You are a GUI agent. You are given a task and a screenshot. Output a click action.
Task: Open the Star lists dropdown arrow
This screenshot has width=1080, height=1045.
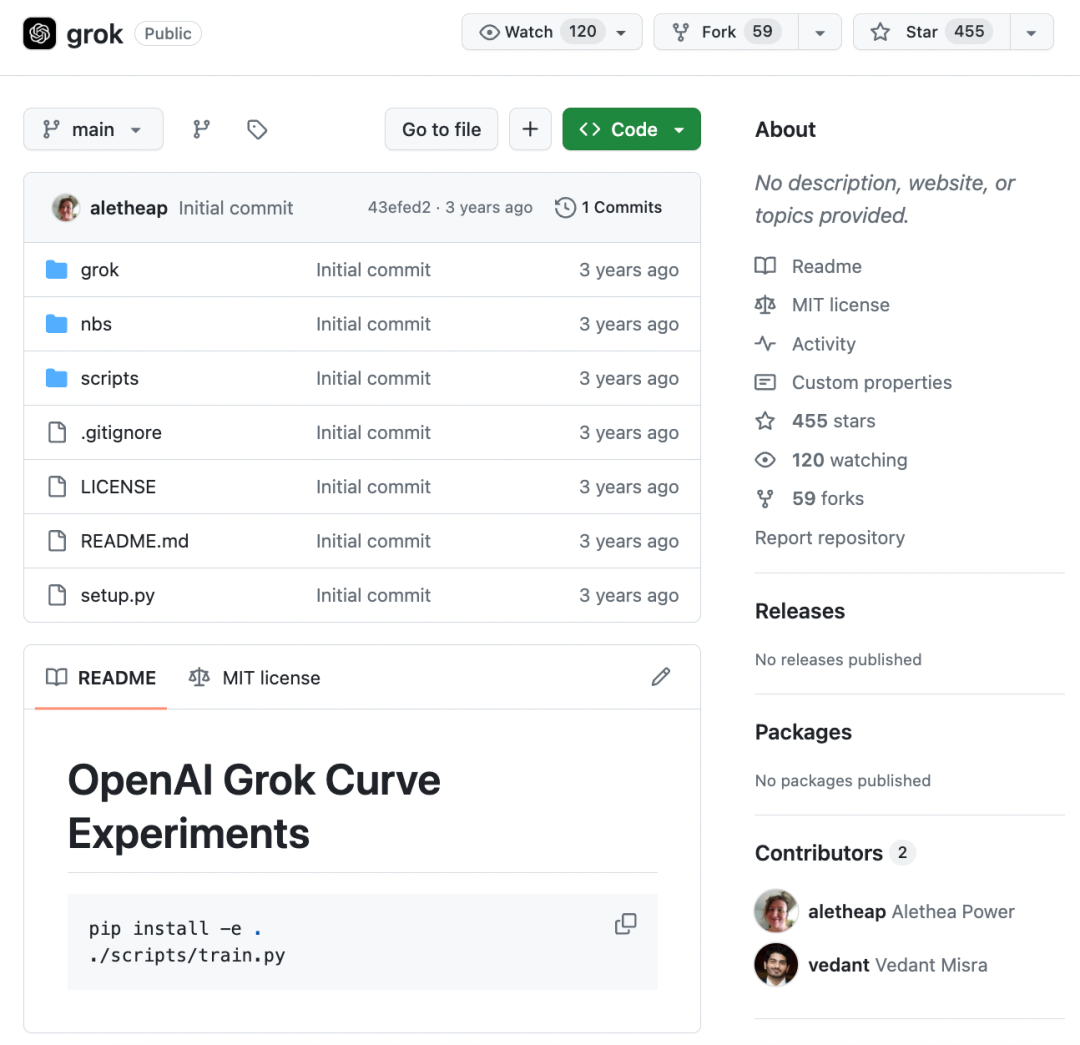[1031, 32]
